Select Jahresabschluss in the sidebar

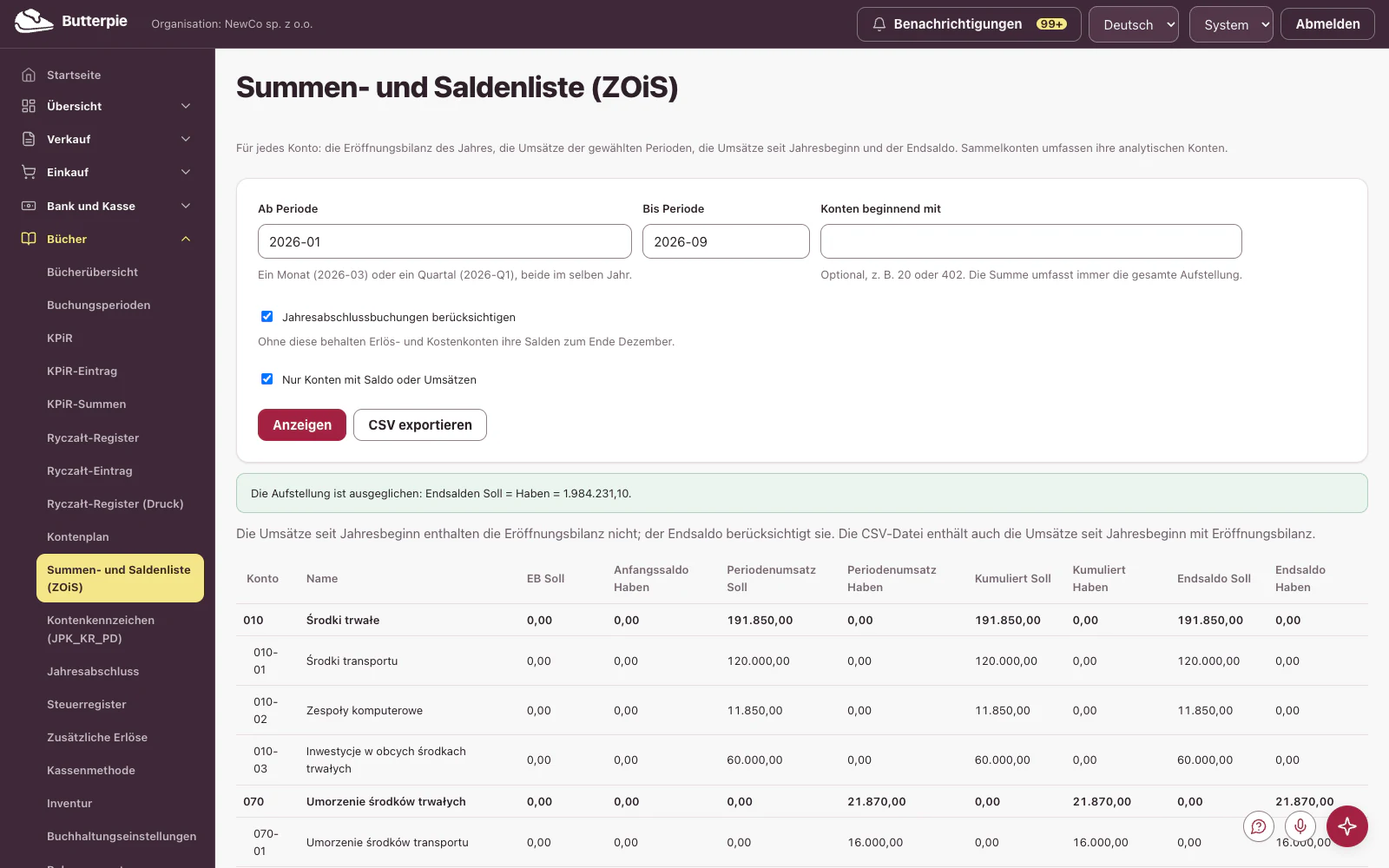[x=93, y=671]
